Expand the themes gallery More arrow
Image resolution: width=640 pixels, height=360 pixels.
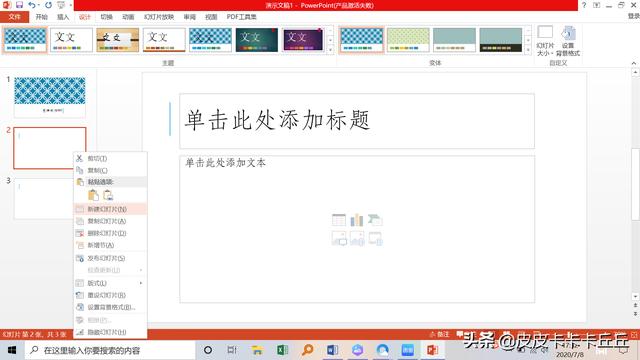(331, 49)
